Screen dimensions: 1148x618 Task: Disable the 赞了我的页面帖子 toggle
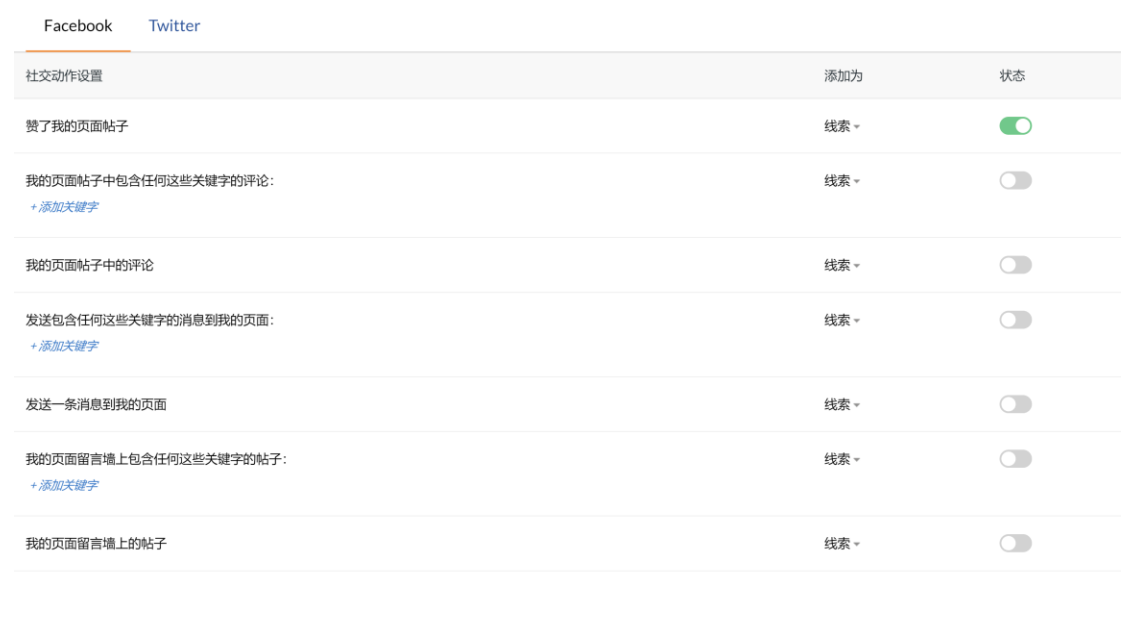[x=1015, y=126]
